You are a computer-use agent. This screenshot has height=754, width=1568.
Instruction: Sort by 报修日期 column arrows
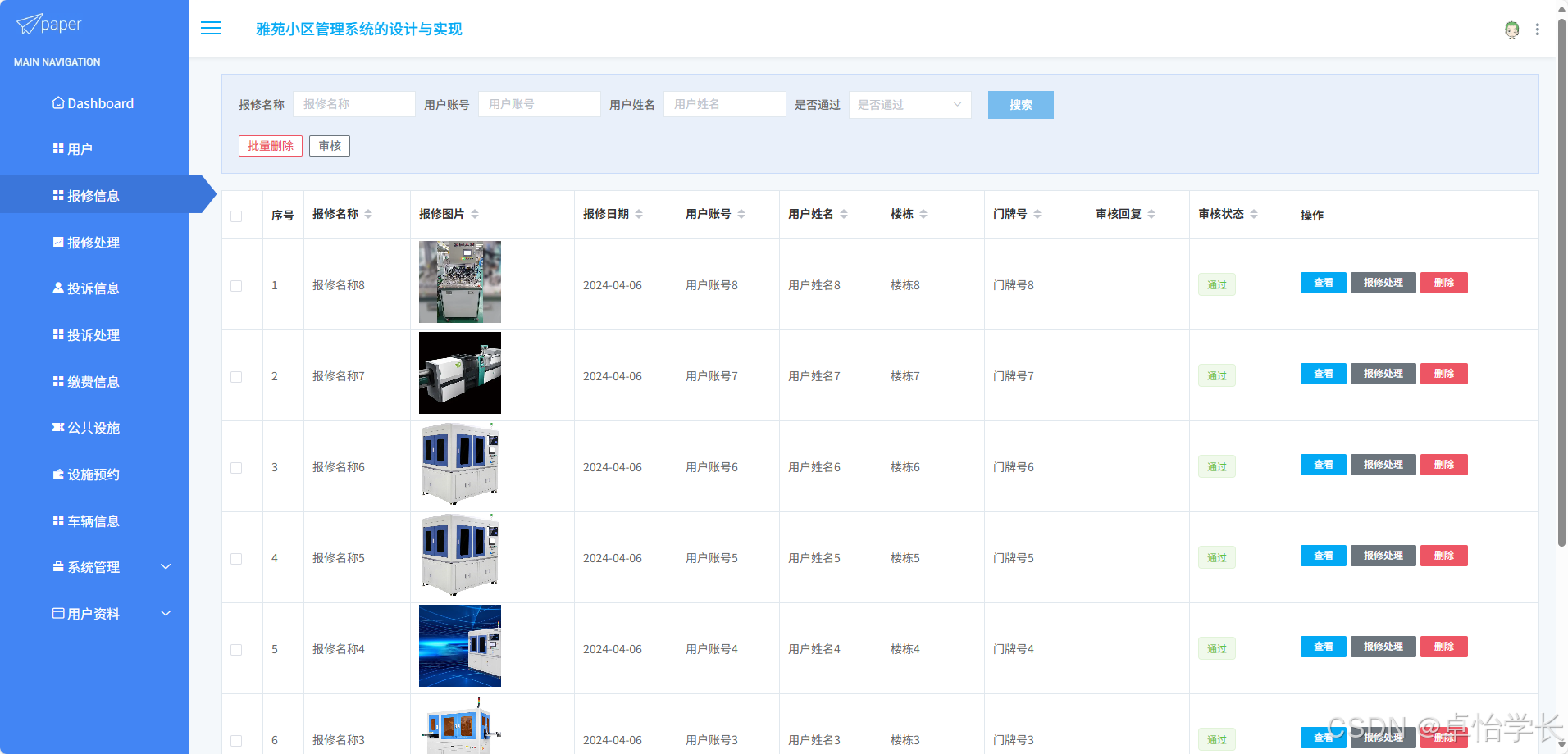639,214
